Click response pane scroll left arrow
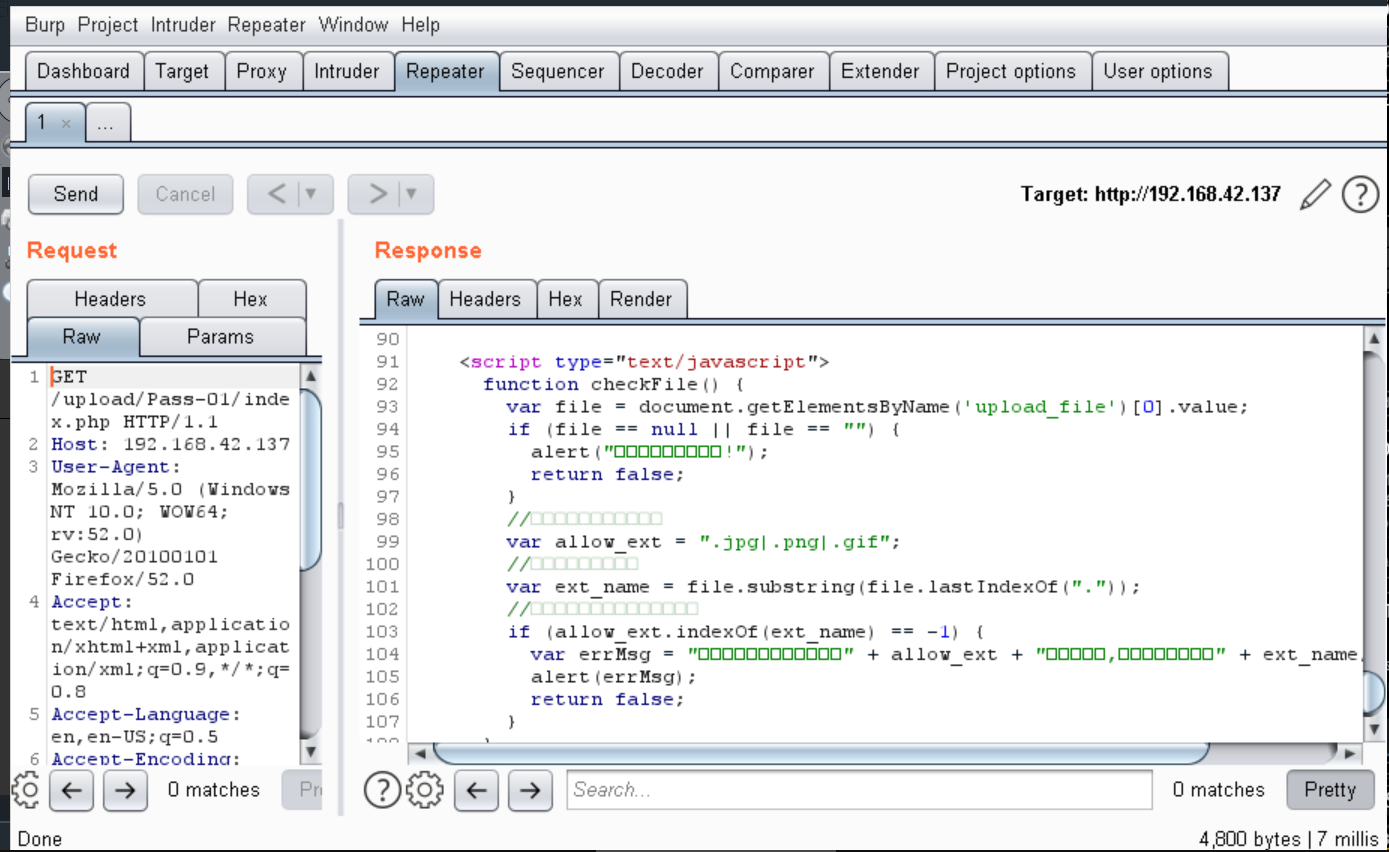1389x852 pixels. pos(420,753)
